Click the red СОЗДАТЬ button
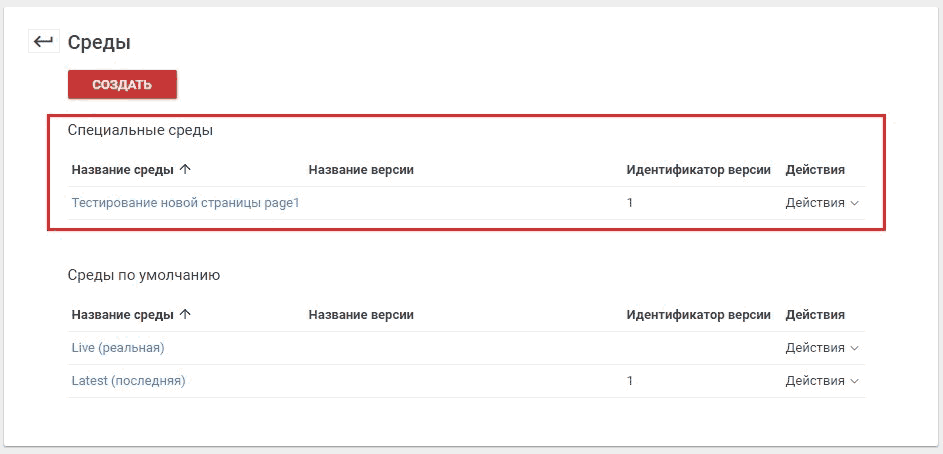 (122, 85)
